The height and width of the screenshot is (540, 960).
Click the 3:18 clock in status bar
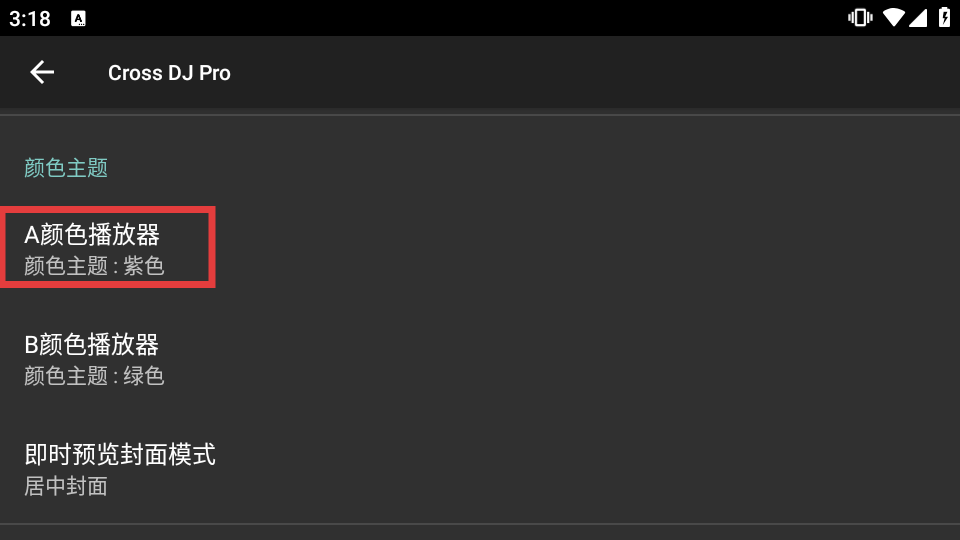30,18
